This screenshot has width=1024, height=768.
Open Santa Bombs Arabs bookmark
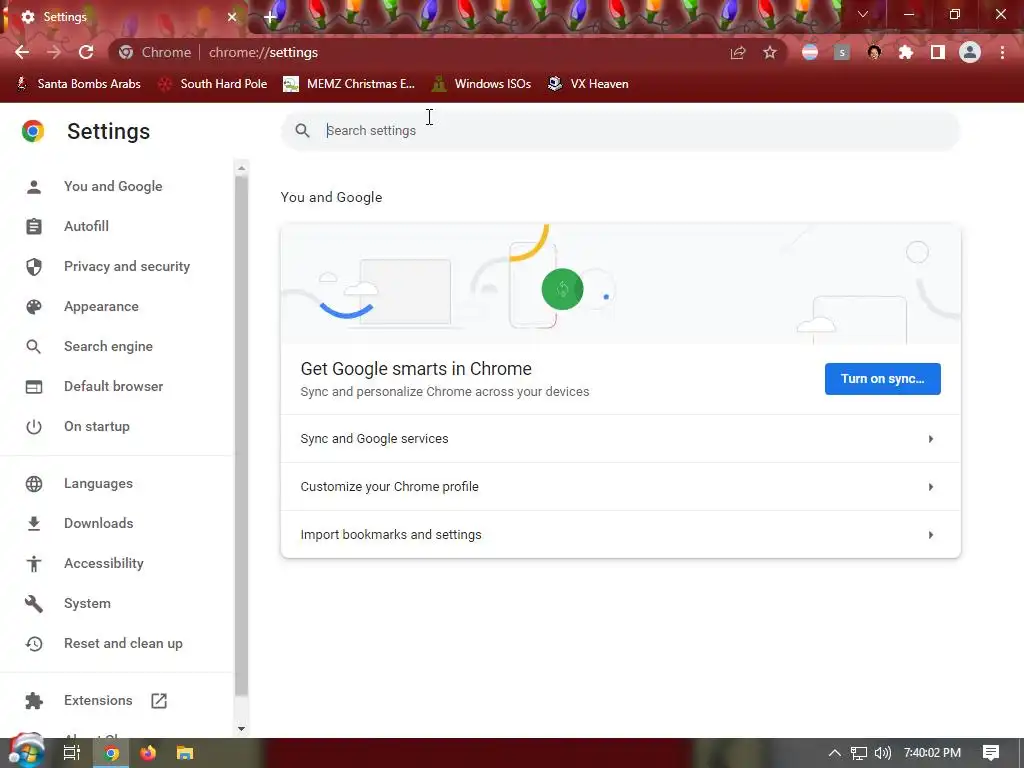78,84
